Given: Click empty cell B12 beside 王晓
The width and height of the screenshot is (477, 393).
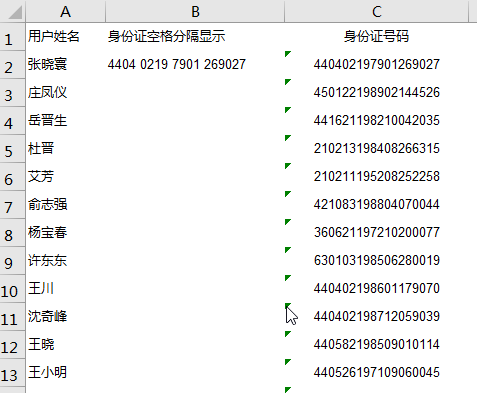Looking at the screenshot, I should point(195,345).
